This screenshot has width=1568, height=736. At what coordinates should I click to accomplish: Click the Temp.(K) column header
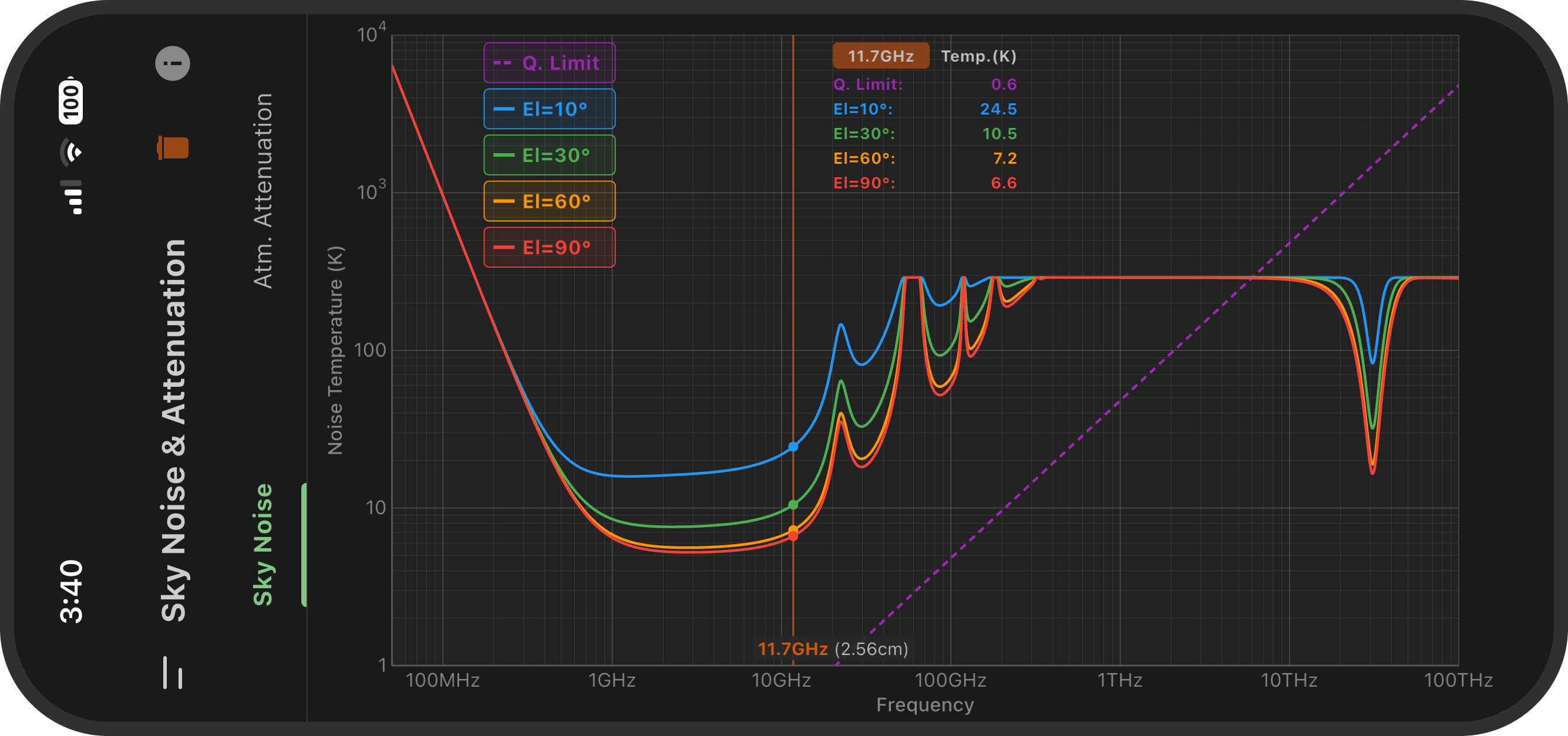978,56
